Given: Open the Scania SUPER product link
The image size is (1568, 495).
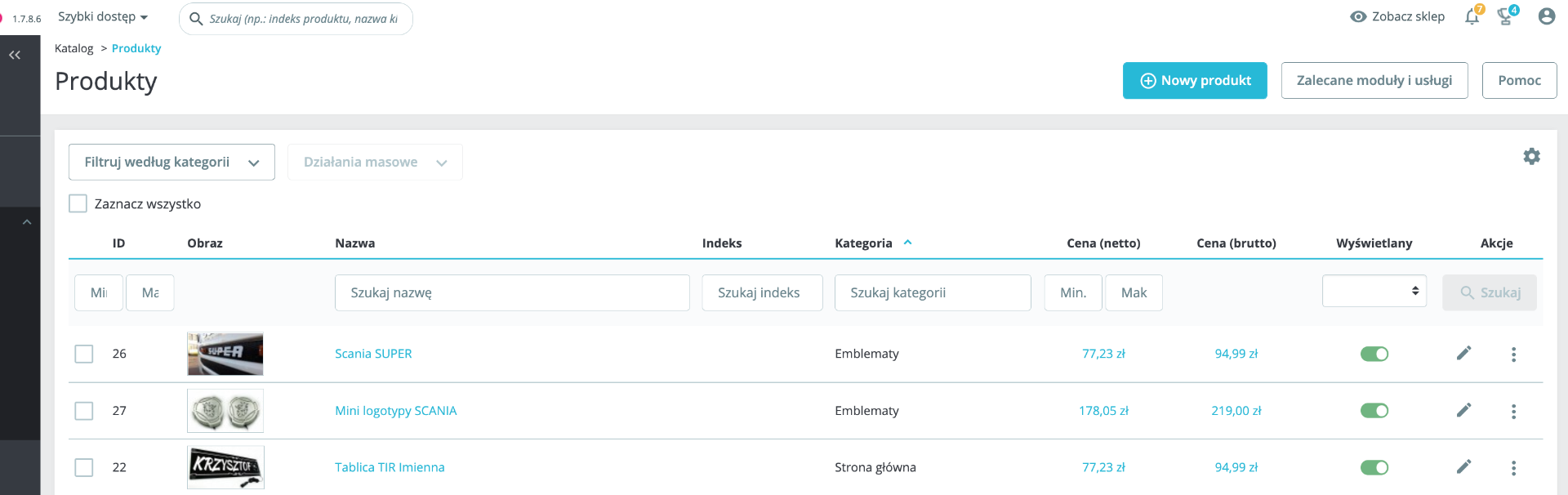Looking at the screenshot, I should coord(373,354).
